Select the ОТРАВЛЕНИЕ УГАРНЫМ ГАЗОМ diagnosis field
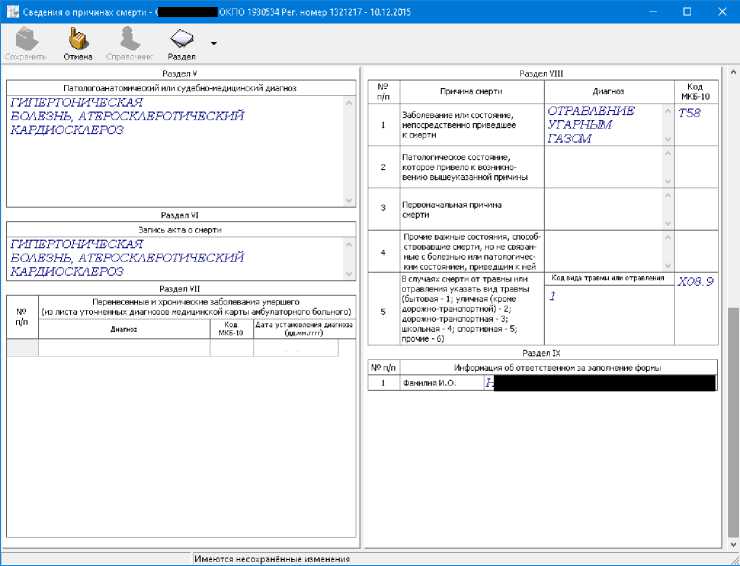740x566 pixels. tap(603, 125)
